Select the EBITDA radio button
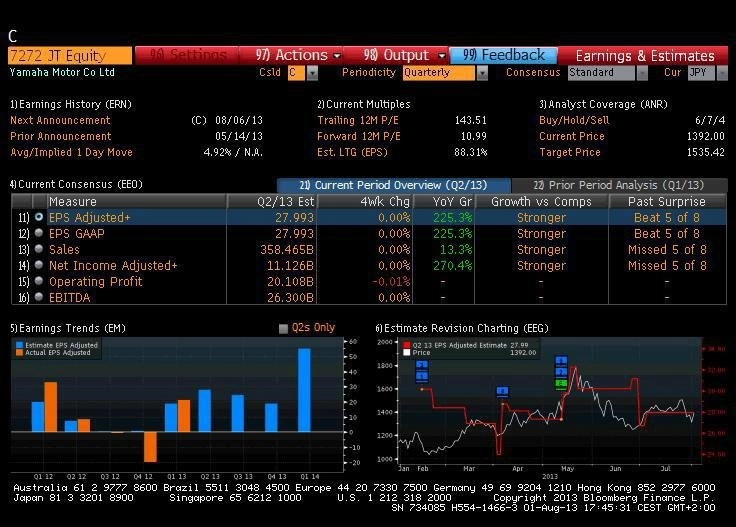Screen dimensions: 736x527 point(39,297)
